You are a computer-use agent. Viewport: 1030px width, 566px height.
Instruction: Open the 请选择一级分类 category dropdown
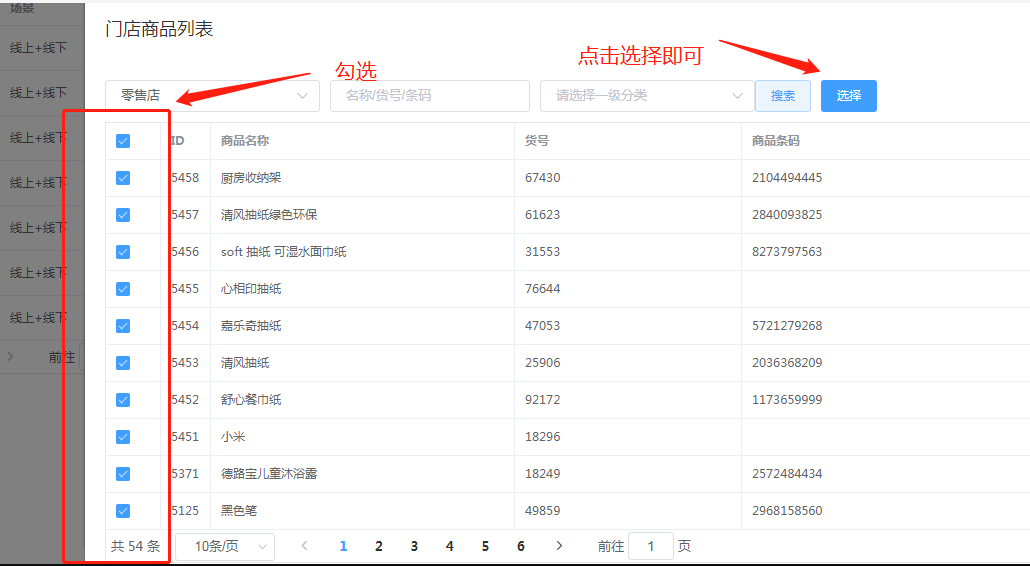coord(647,96)
